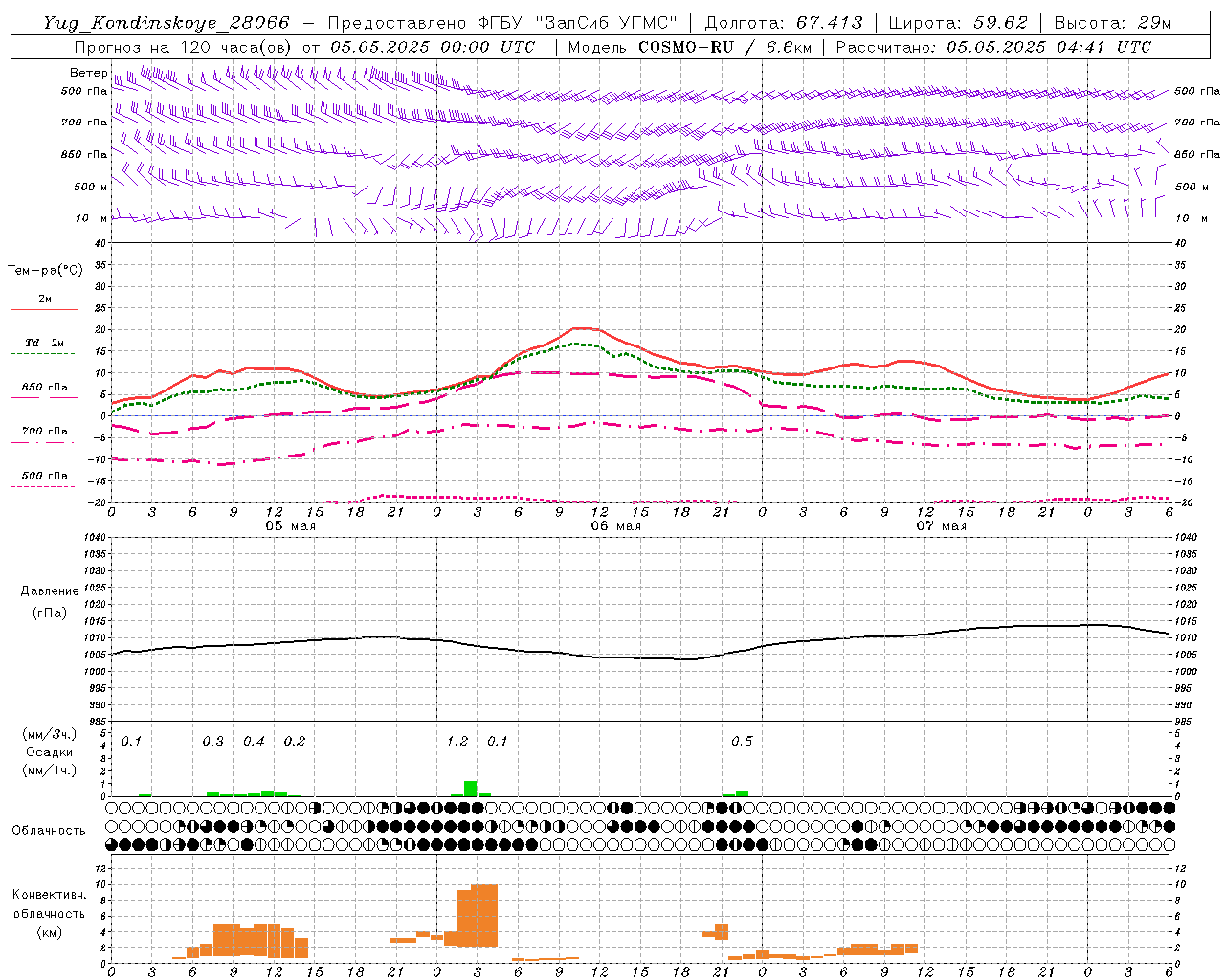Screen dimensions: 1225x980
Task: Select the latitude value 59.62
Action: (x=1002, y=23)
